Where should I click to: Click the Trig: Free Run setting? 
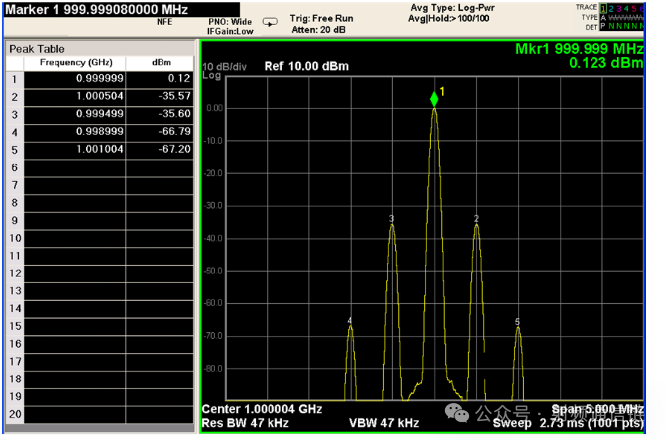tap(322, 19)
